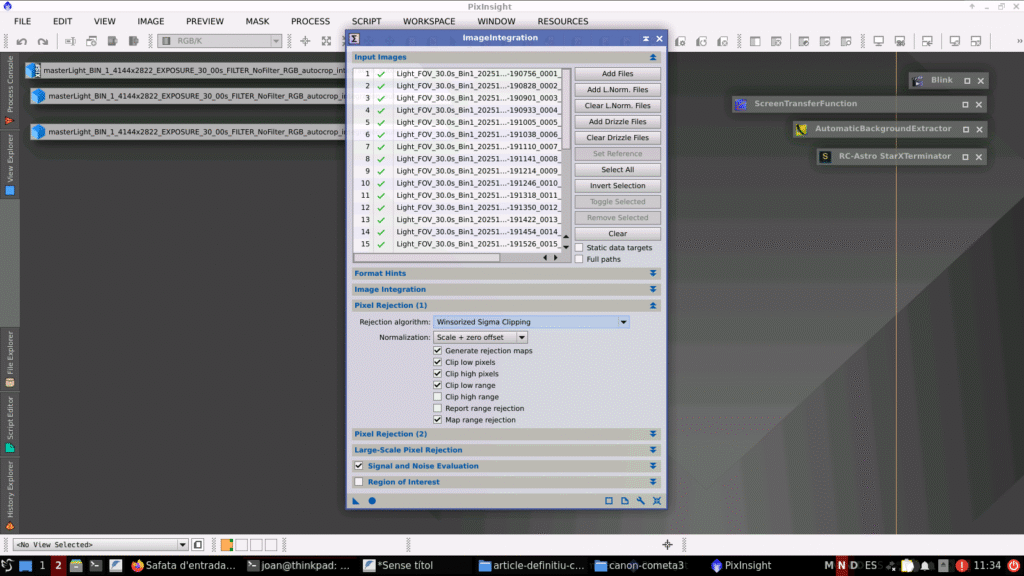Click the AutomaticBackgroundExtractor process icon
Image resolution: width=1024 pixels, height=576 pixels.
pyautogui.click(x=801, y=129)
